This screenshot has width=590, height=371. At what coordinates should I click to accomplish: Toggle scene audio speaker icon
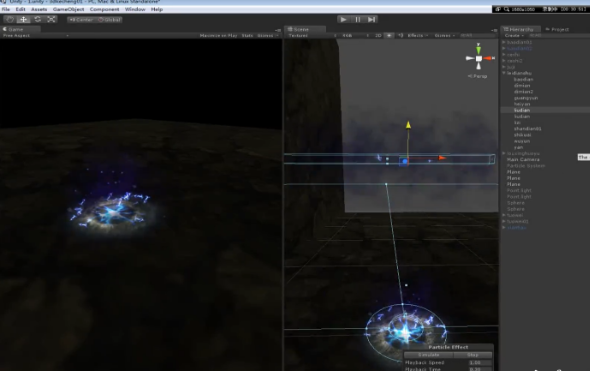click(400, 35)
